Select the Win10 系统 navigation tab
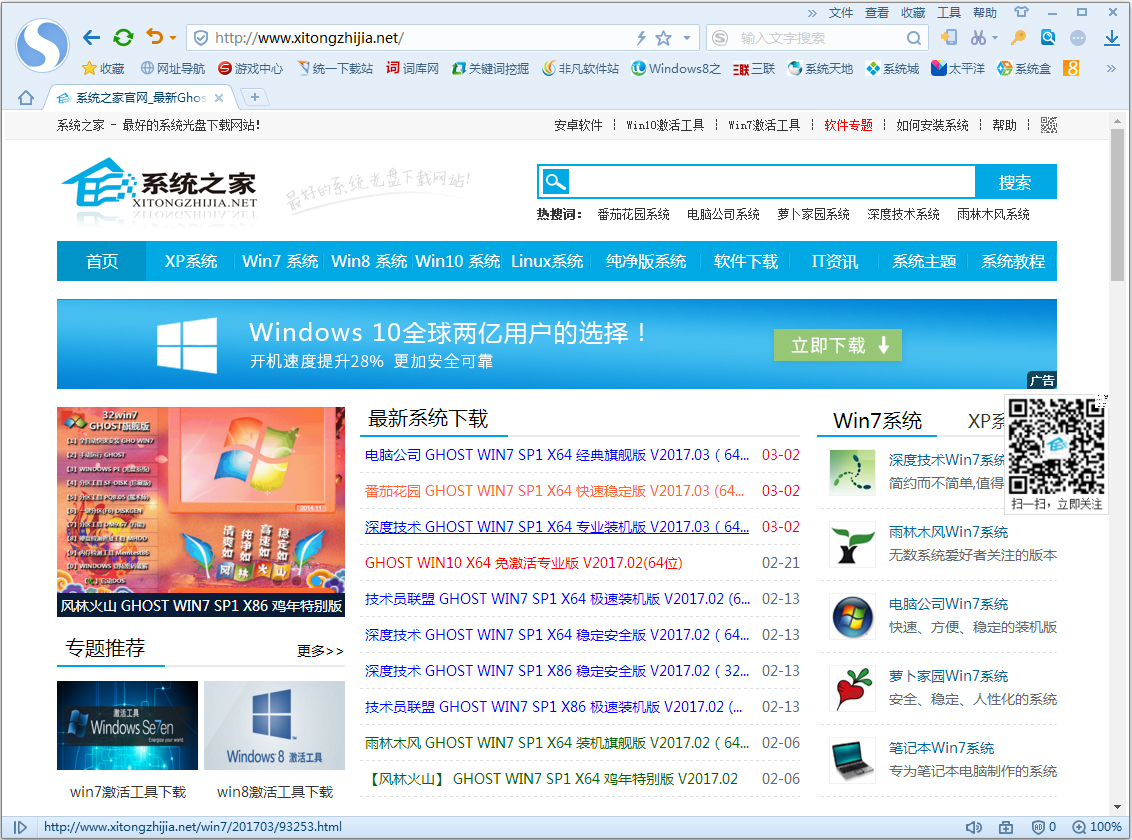1132x840 pixels. (457, 261)
